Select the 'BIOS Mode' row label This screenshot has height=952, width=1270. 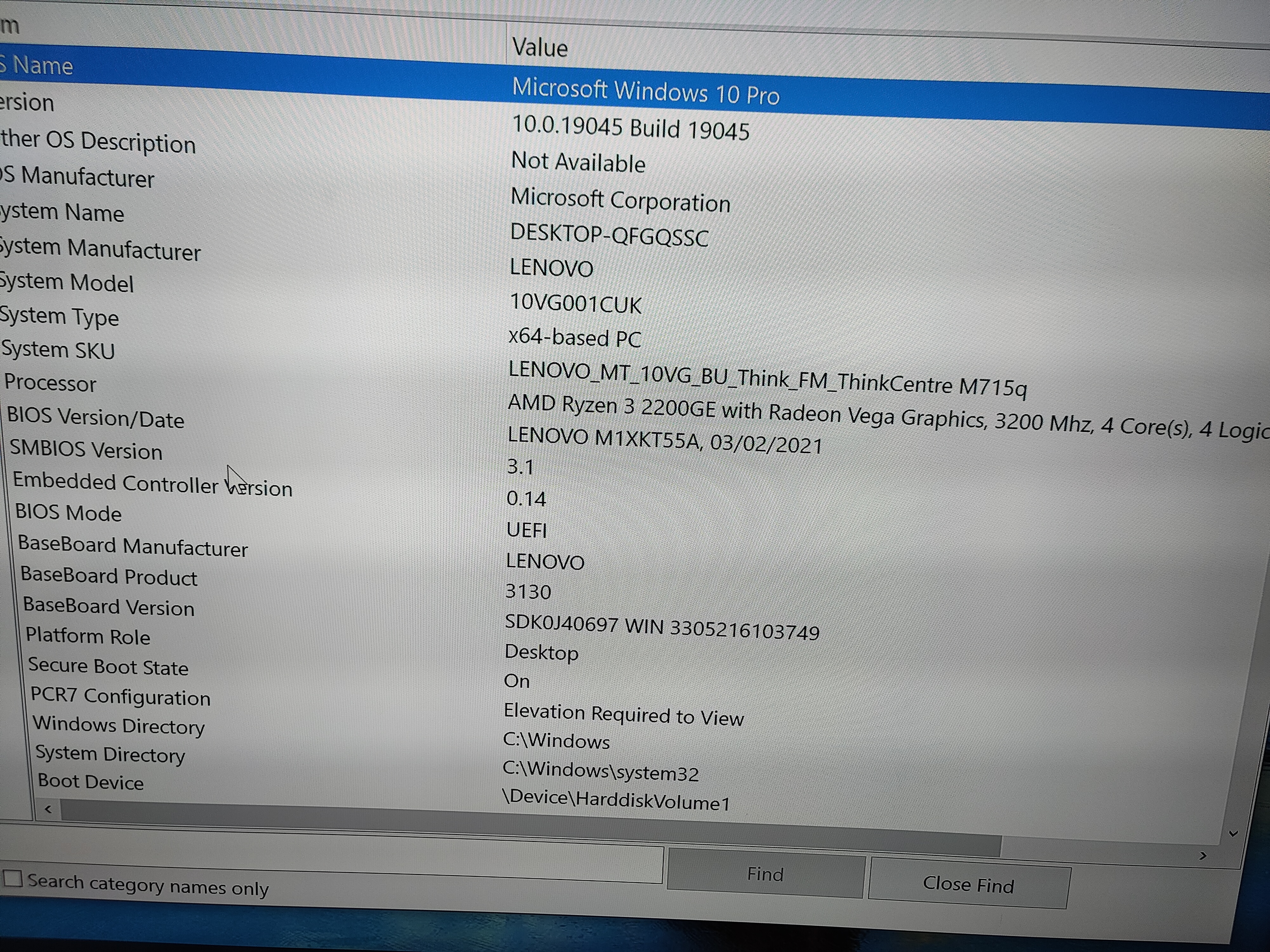click(68, 512)
